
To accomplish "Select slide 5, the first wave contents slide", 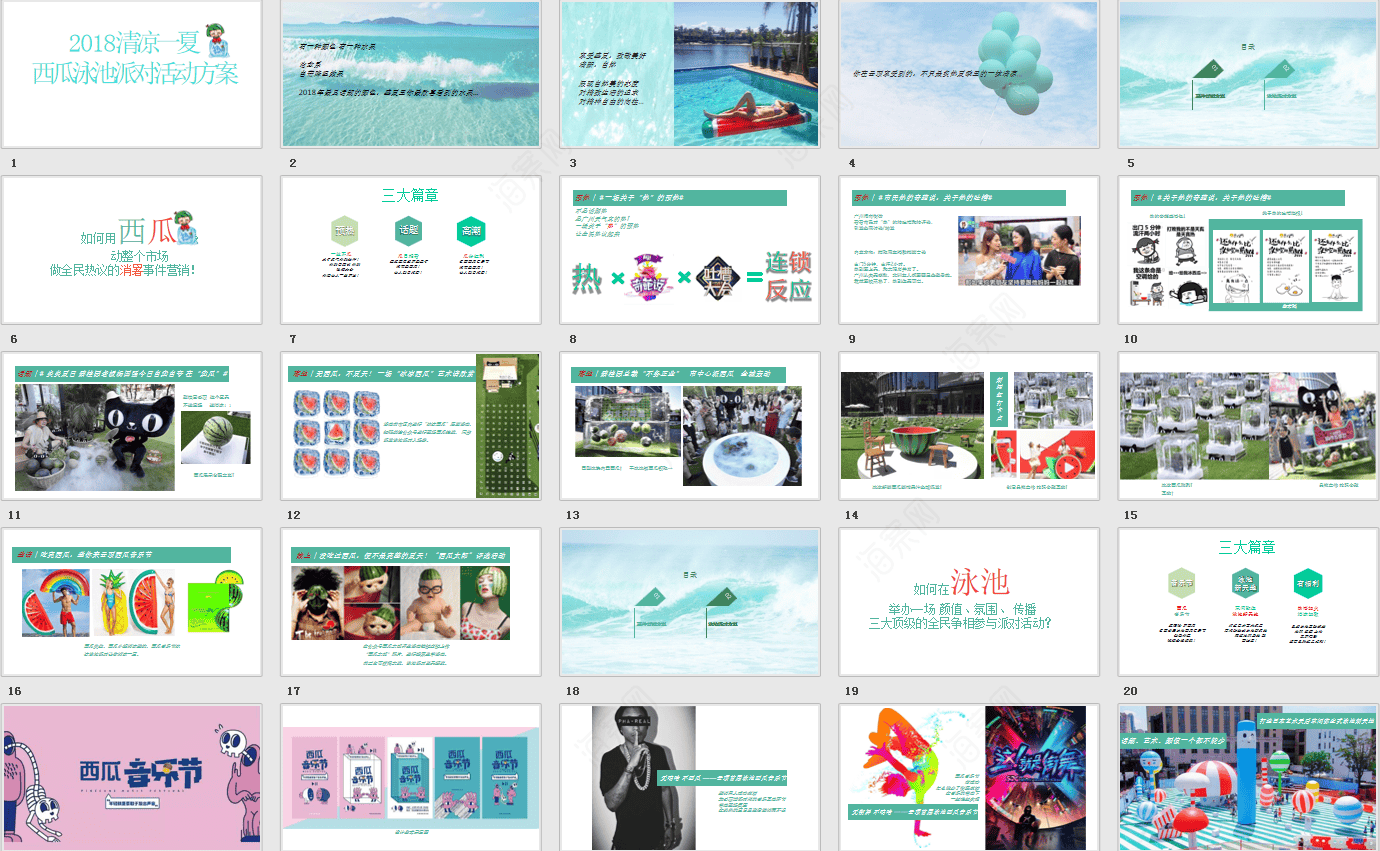I will (x=1248, y=74).
